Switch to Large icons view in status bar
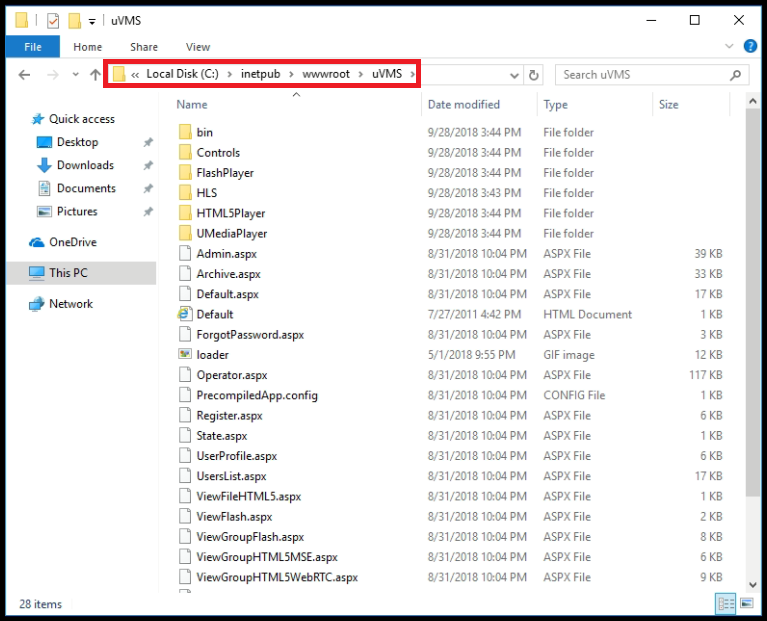Screen dimensions: 767x621 pos(746,603)
